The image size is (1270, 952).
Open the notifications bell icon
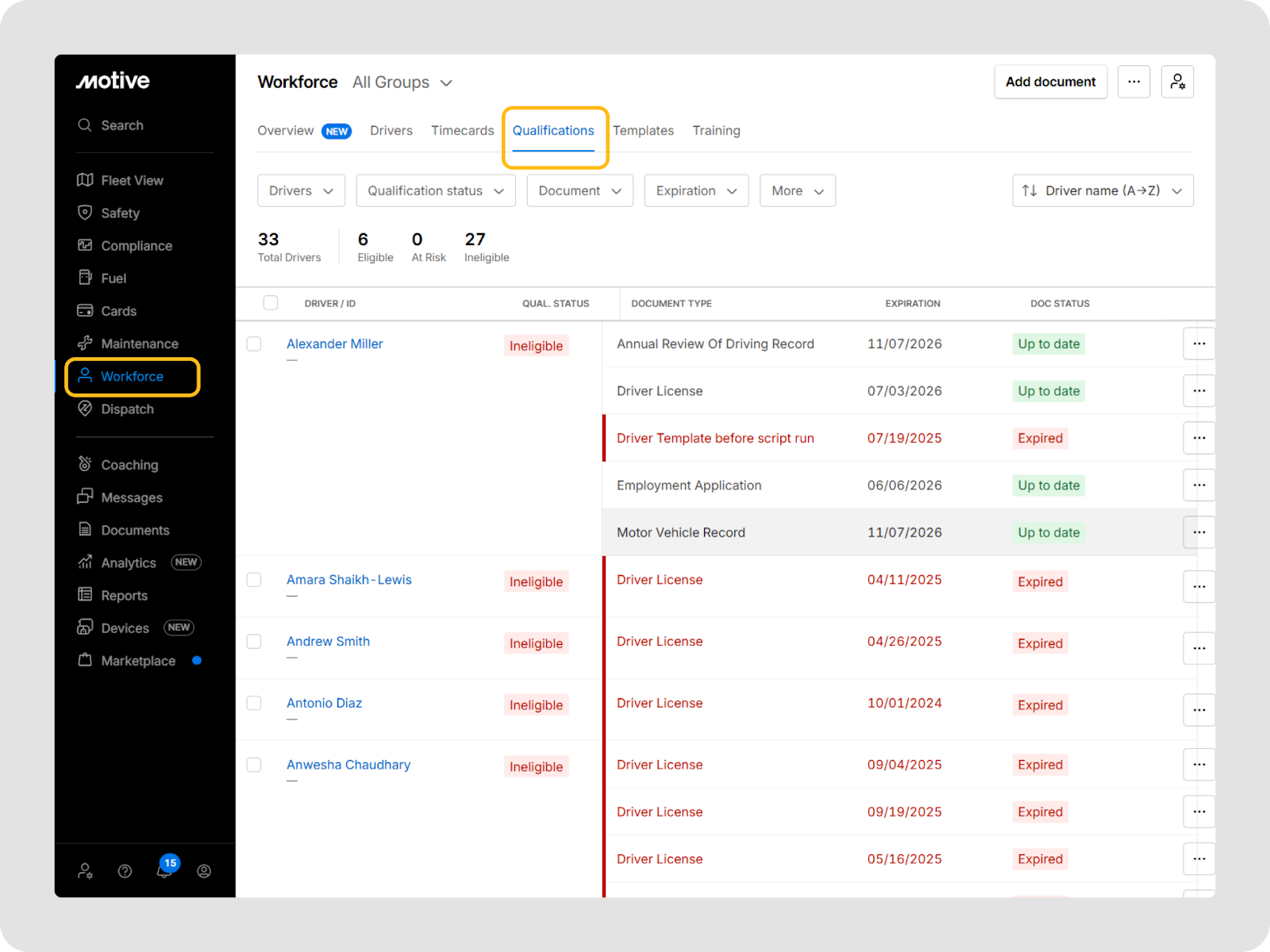pyautogui.click(x=164, y=871)
